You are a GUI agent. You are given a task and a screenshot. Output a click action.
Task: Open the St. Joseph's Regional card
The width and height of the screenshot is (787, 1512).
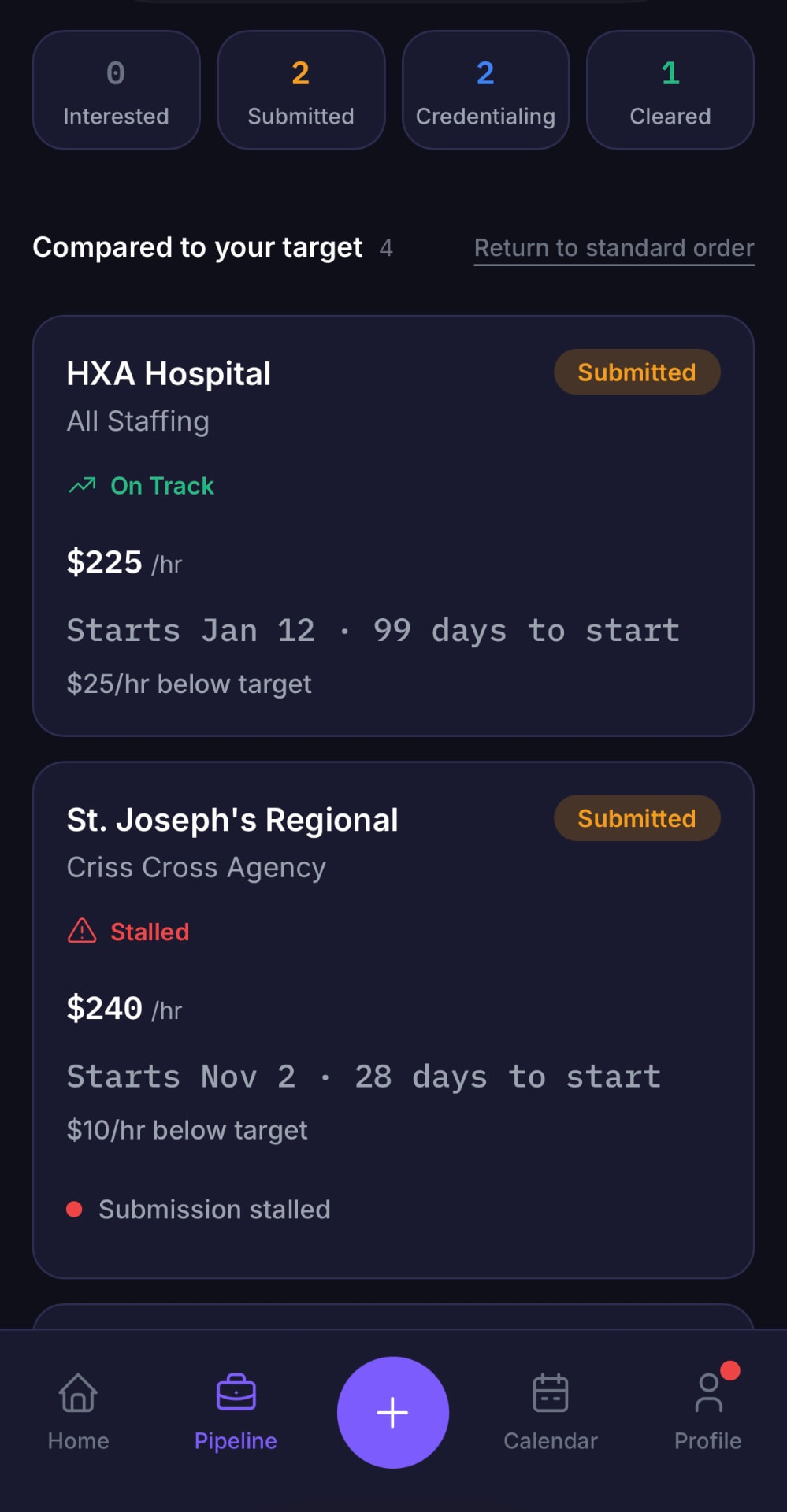click(393, 1020)
